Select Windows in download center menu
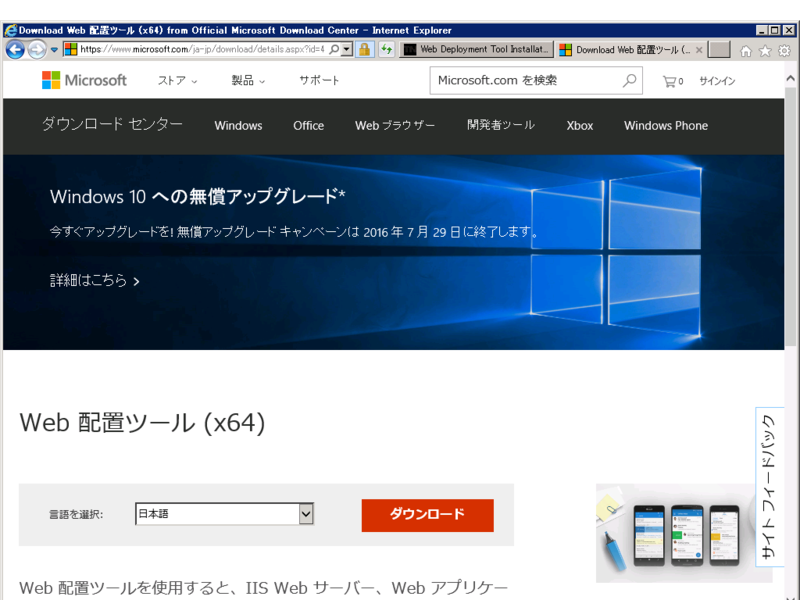The height and width of the screenshot is (600, 800). point(238,126)
